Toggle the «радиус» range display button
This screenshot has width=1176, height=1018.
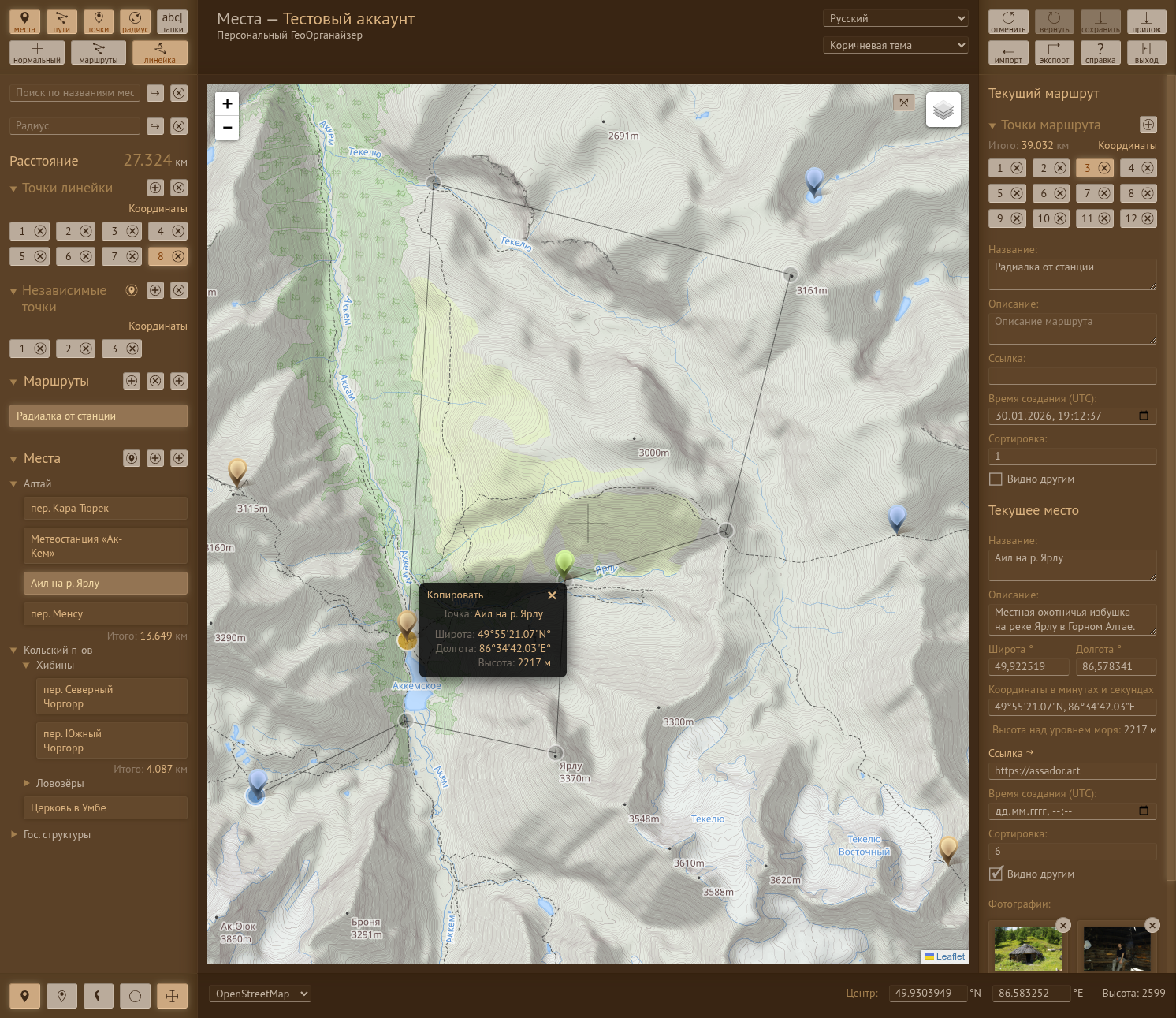click(136, 22)
